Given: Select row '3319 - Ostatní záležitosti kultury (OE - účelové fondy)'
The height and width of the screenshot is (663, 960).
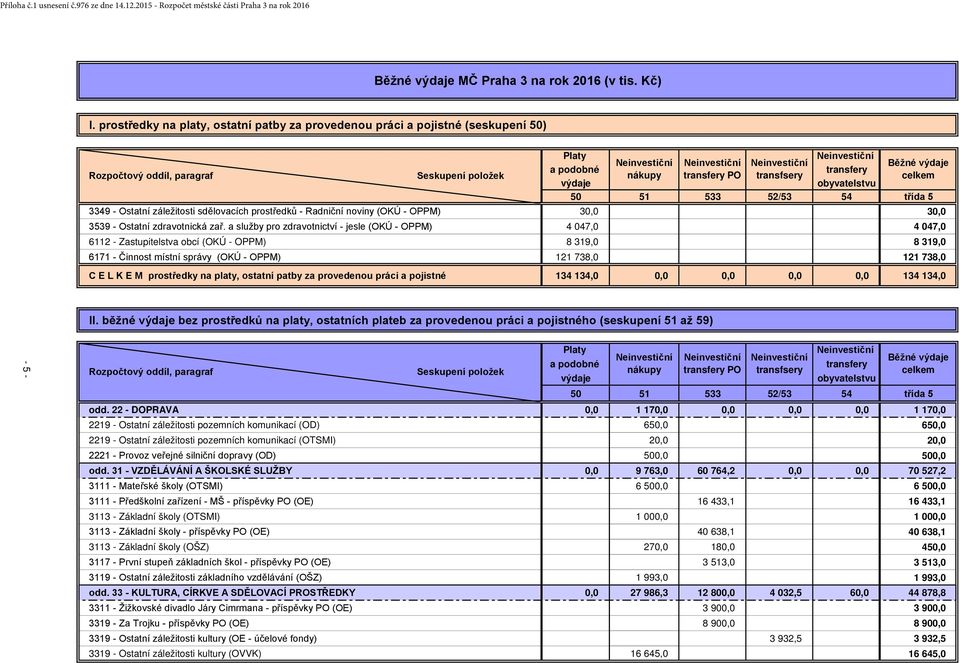Looking at the screenshot, I should [517, 639].
